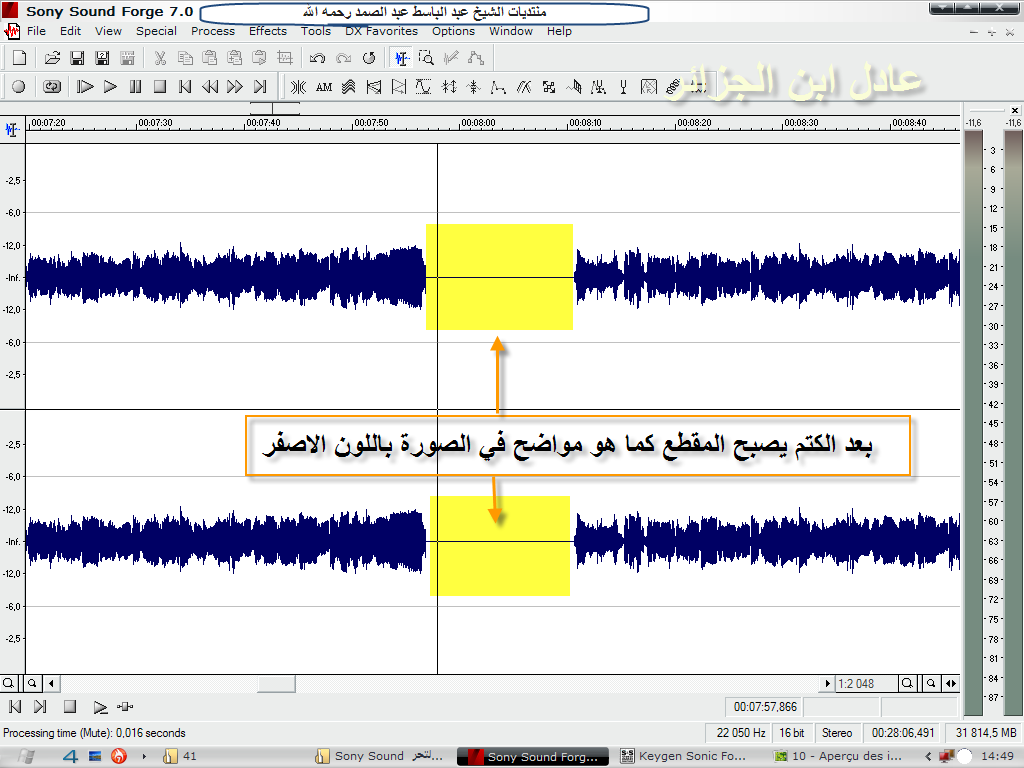Click the zoom ratio 1:2 048 field

866,684
